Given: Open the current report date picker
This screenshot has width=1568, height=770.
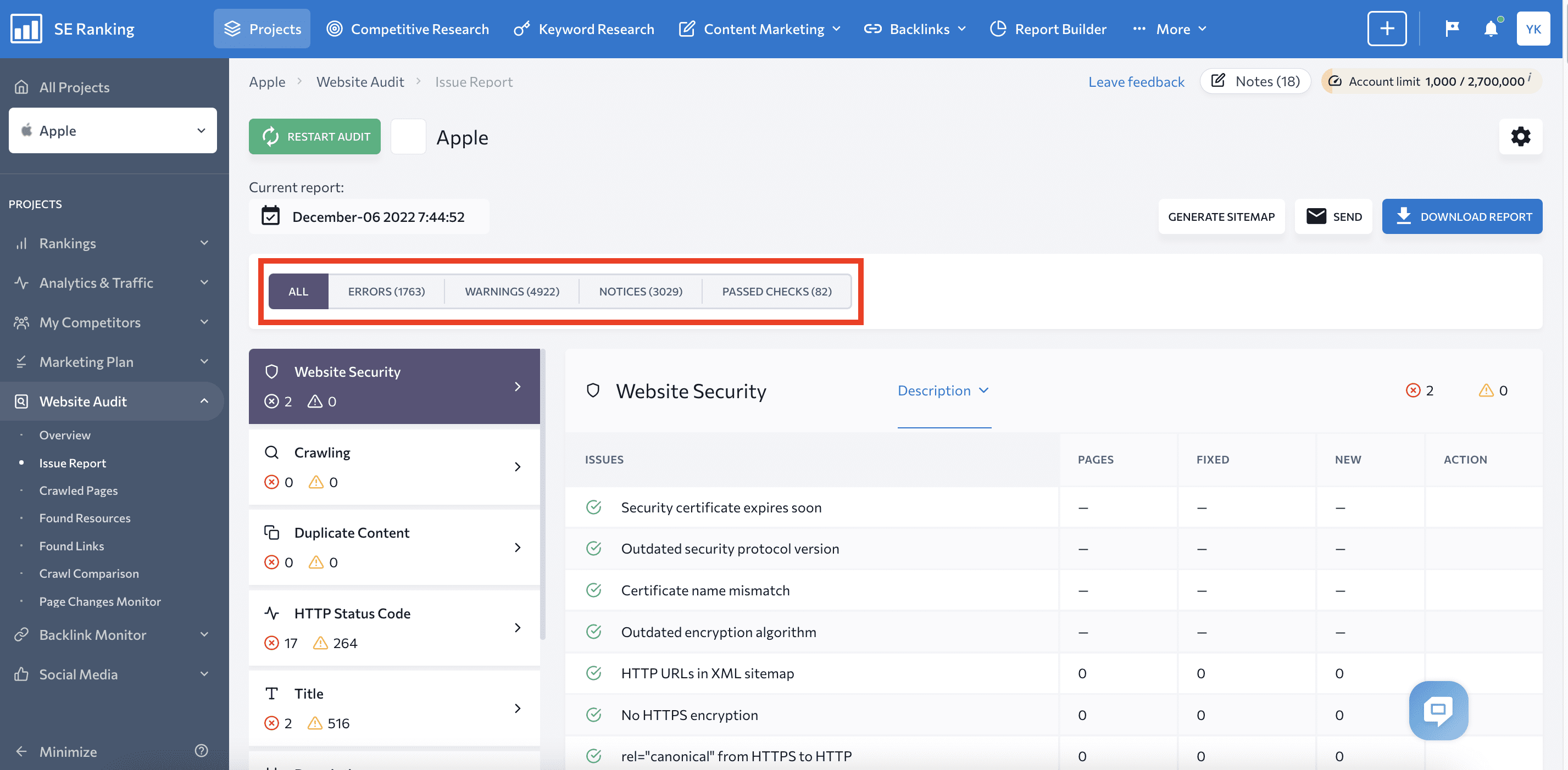Looking at the screenshot, I should (369, 217).
